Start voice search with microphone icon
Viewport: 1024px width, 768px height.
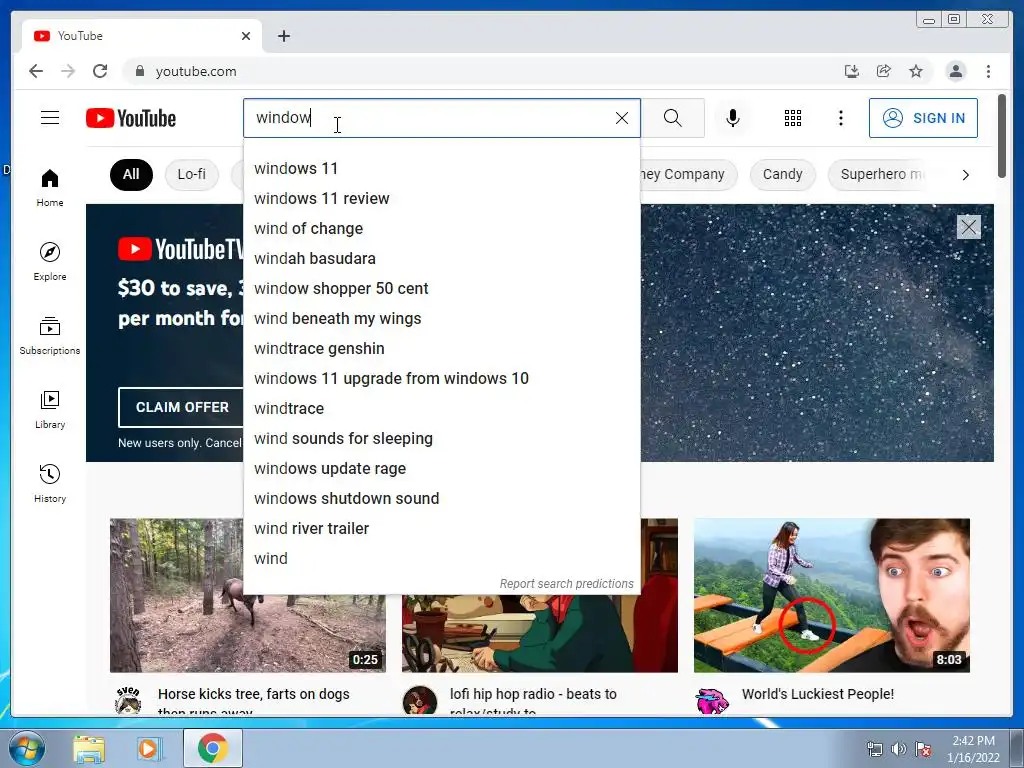(733, 118)
